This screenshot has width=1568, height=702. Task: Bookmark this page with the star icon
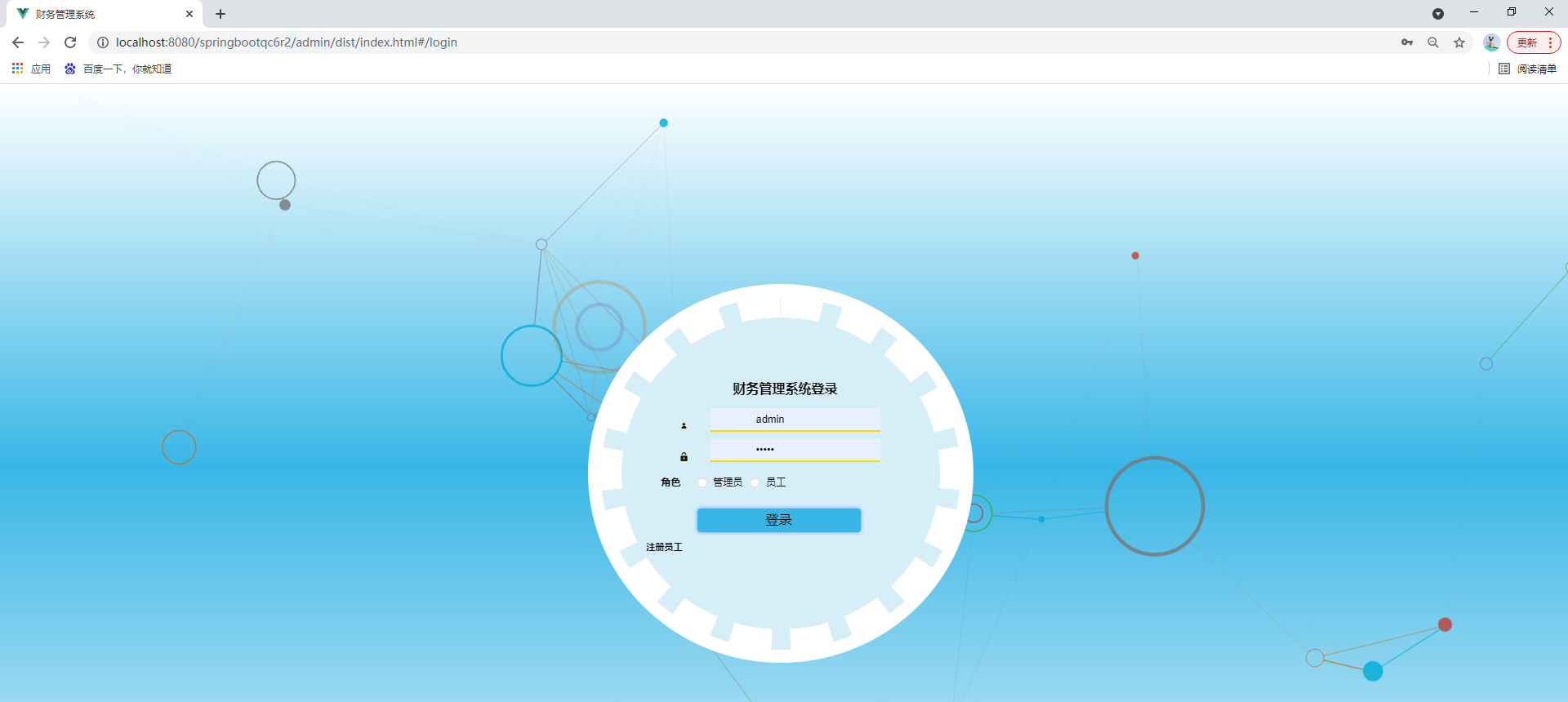tap(1459, 42)
